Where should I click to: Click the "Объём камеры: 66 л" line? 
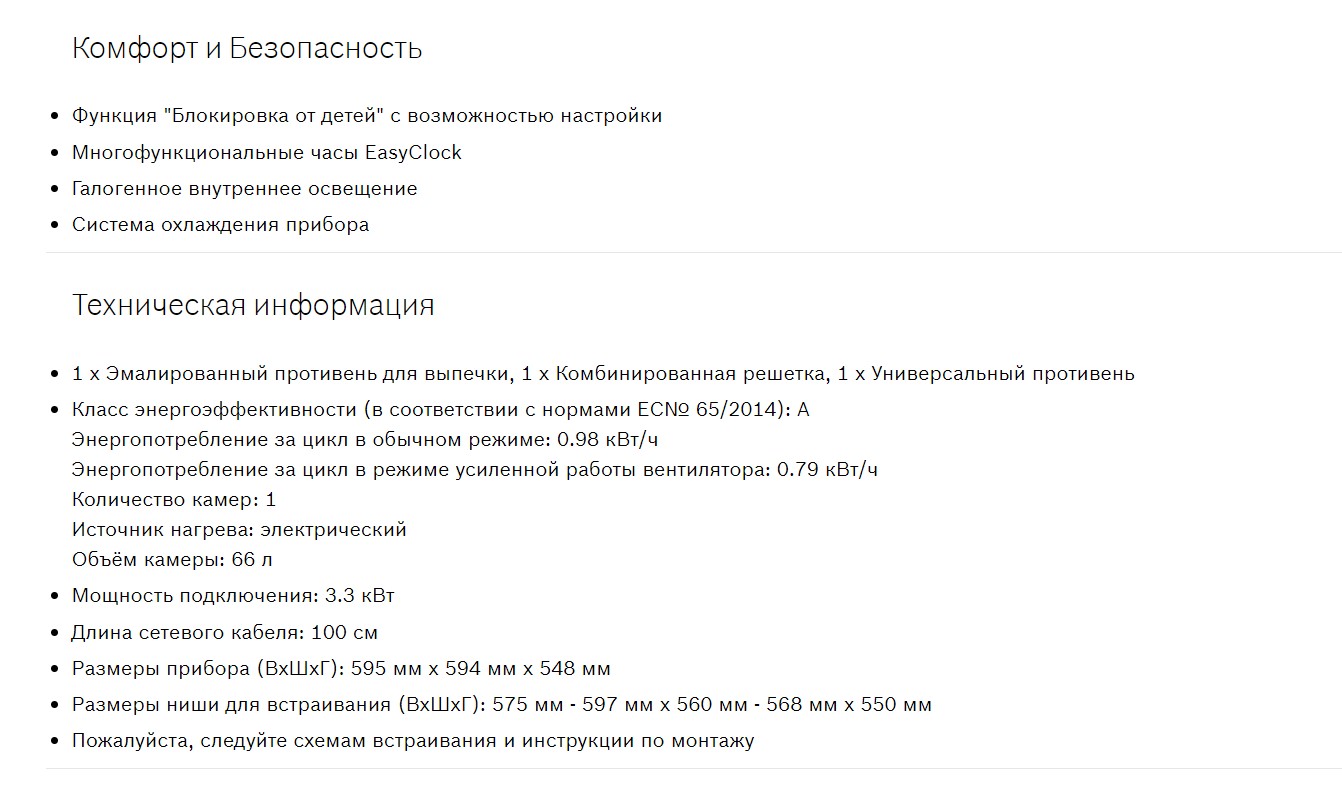(172, 560)
